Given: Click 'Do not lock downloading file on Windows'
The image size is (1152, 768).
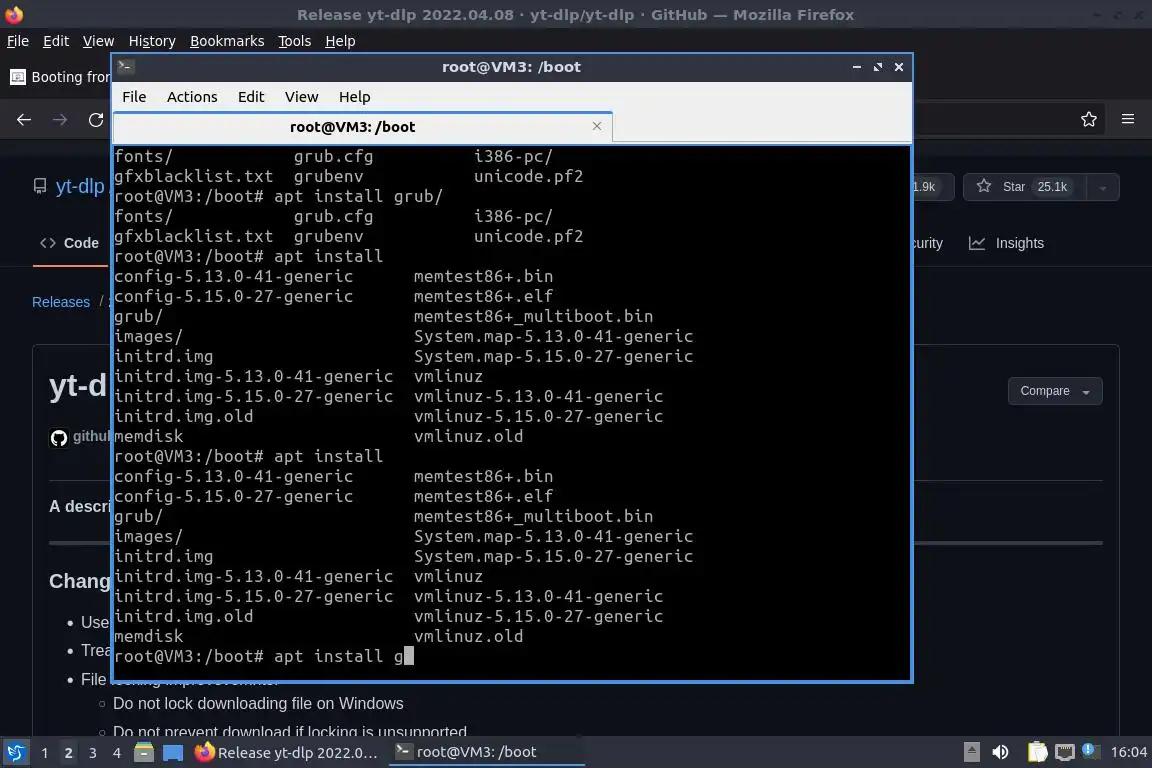Looking at the screenshot, I should coord(258,703).
